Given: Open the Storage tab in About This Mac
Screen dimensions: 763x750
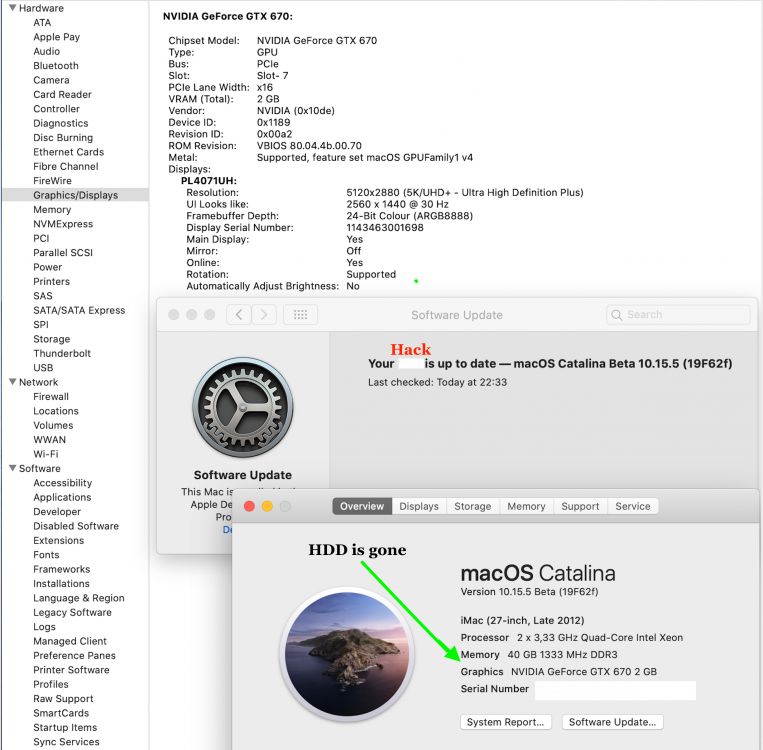Looking at the screenshot, I should [472, 506].
